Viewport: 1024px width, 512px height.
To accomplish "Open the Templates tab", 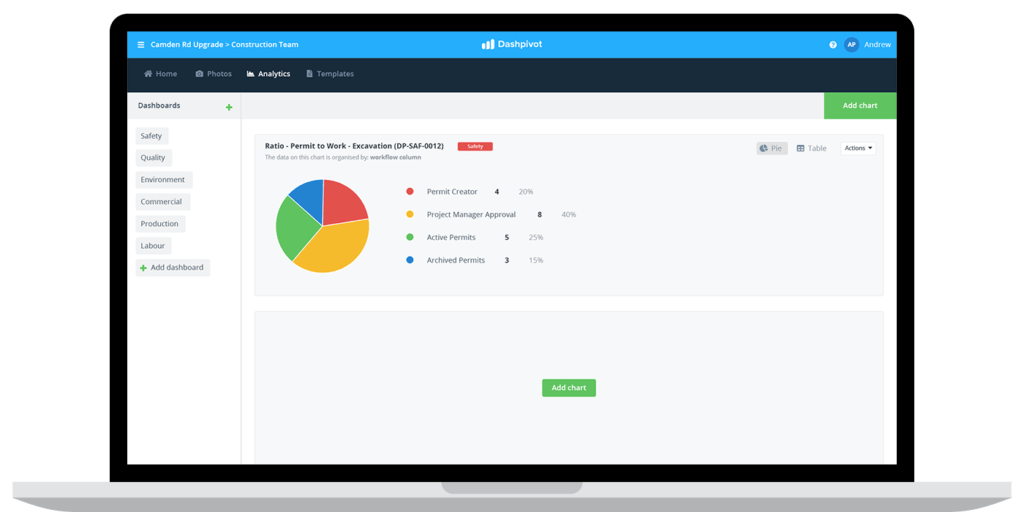I will click(330, 74).
